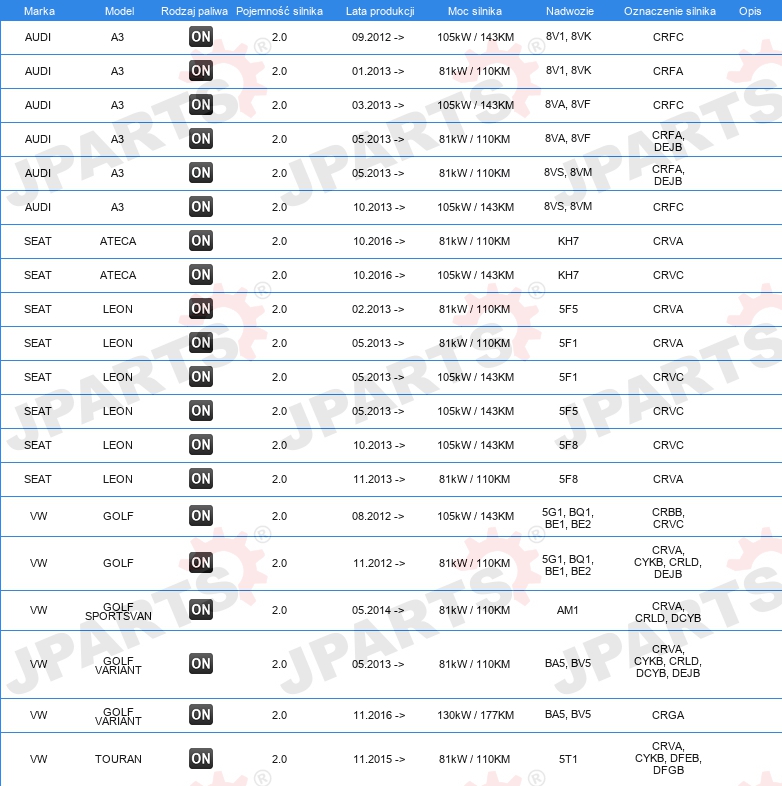This screenshot has height=786, width=782.
Task: Click the 11.2012 -> production date cell
Action: coord(379,563)
